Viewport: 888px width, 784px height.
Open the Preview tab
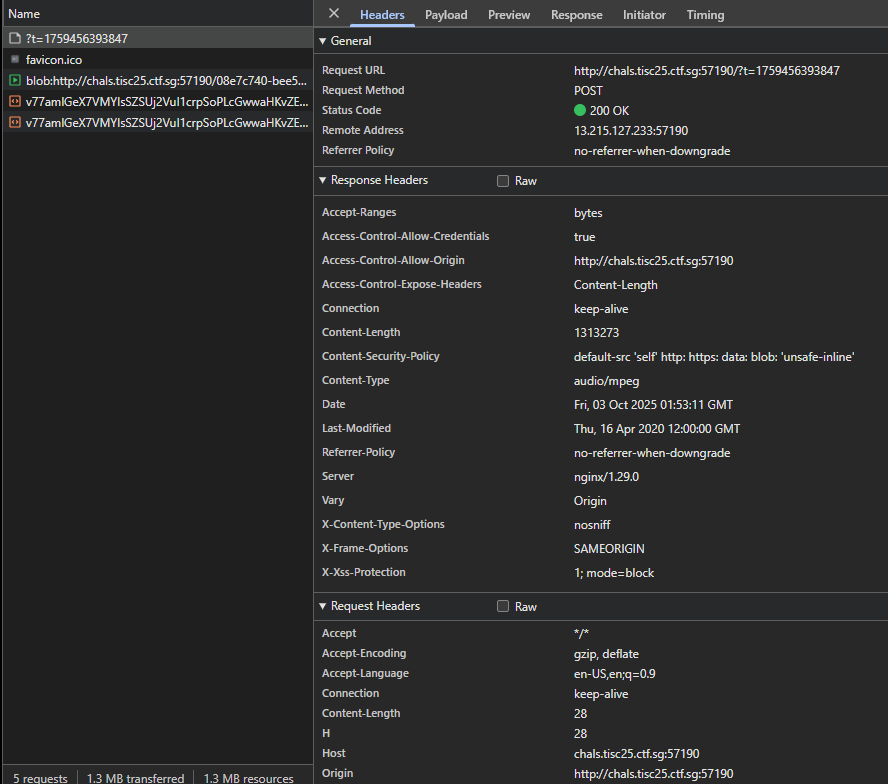(509, 15)
